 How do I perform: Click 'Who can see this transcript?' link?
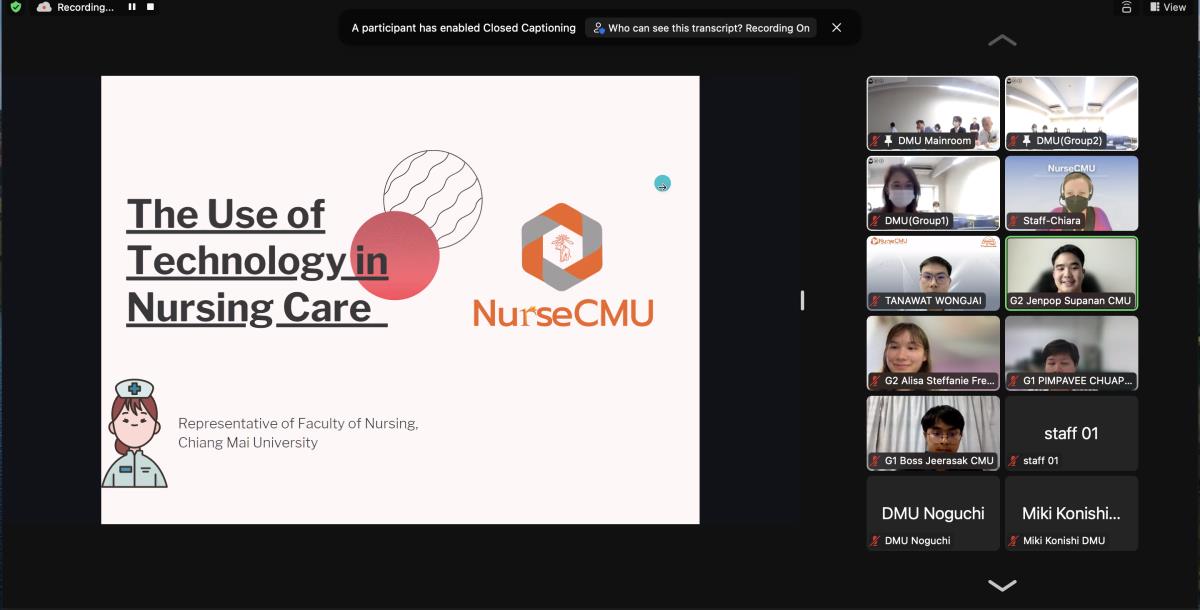tap(701, 28)
